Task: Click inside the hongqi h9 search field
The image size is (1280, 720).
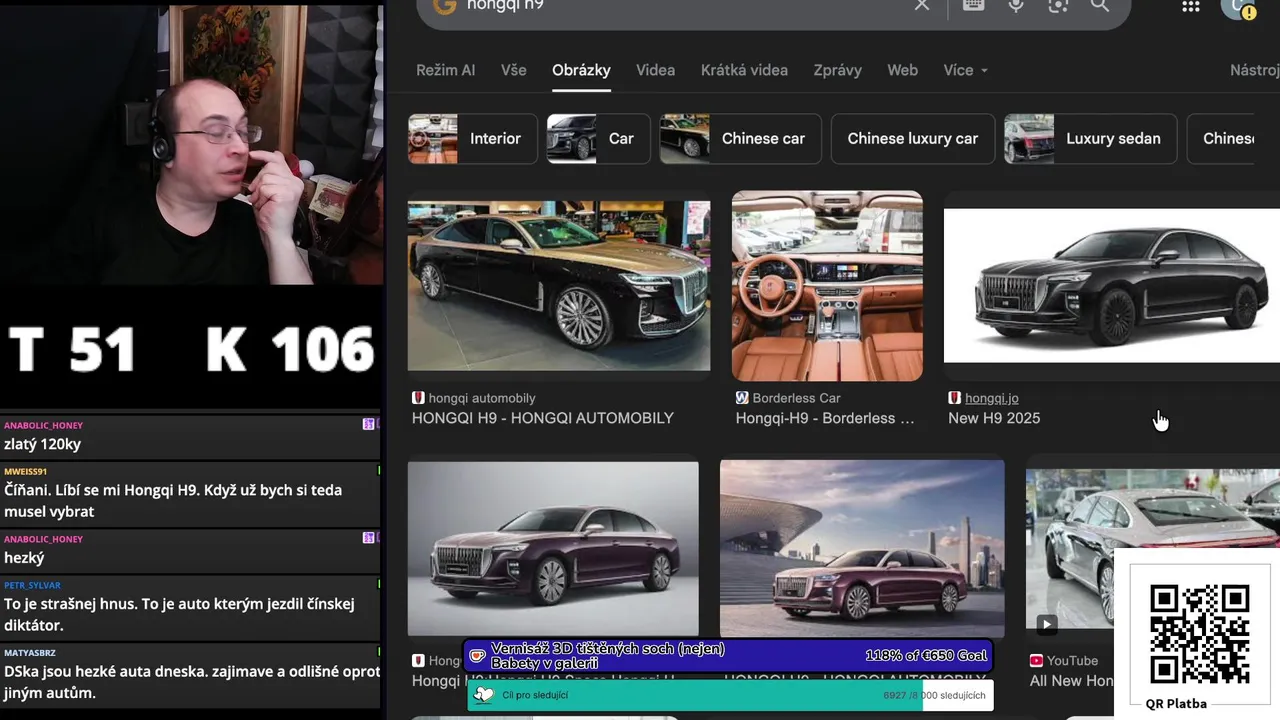Action: point(680,5)
